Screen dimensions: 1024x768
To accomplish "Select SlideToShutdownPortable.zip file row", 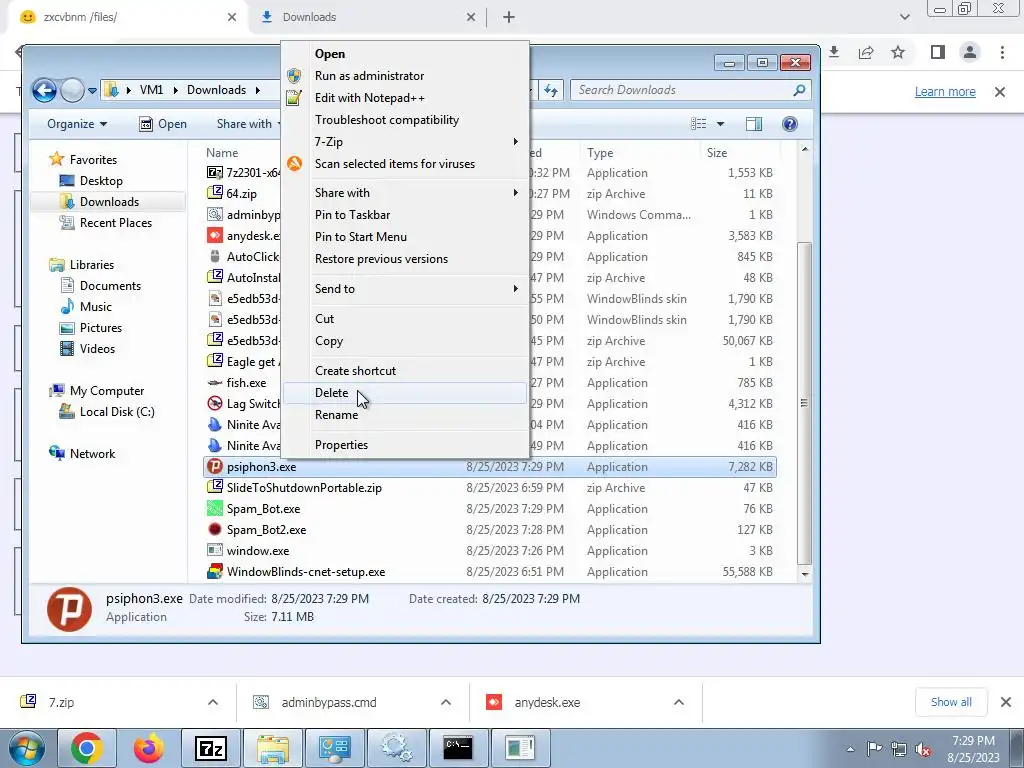I will pyautogui.click(x=490, y=488).
